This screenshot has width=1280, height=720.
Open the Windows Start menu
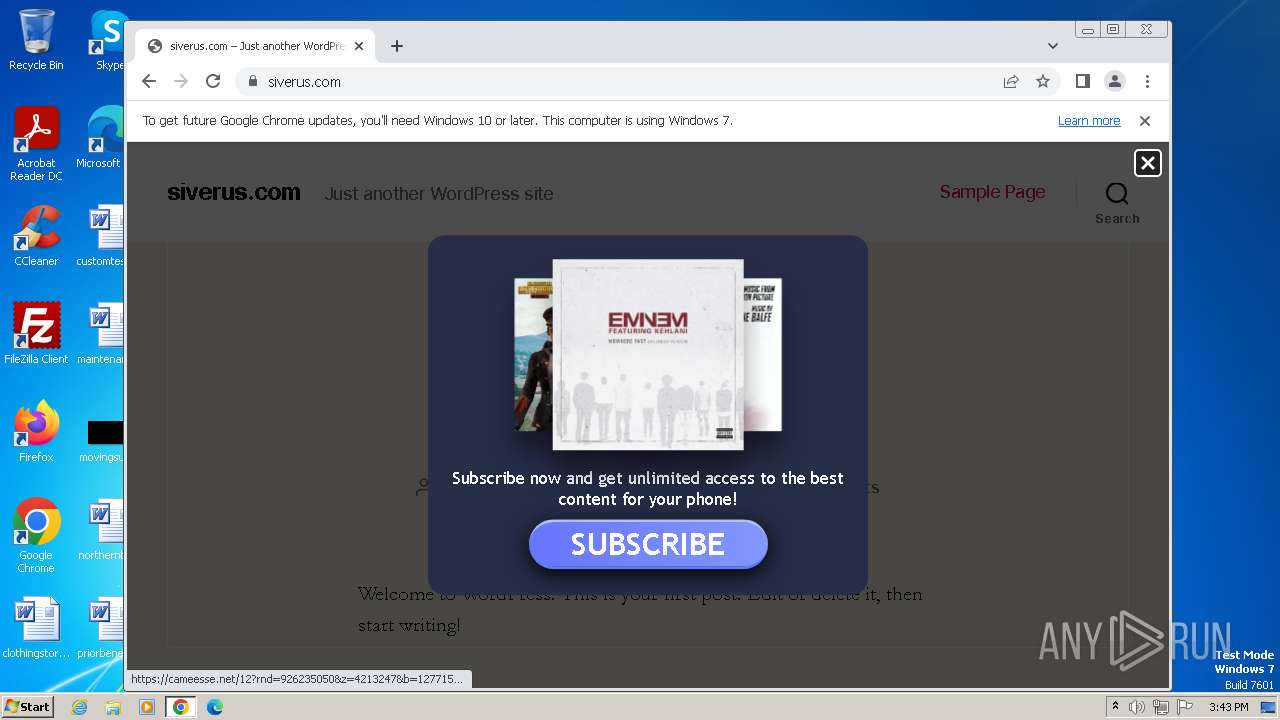[x=27, y=706]
